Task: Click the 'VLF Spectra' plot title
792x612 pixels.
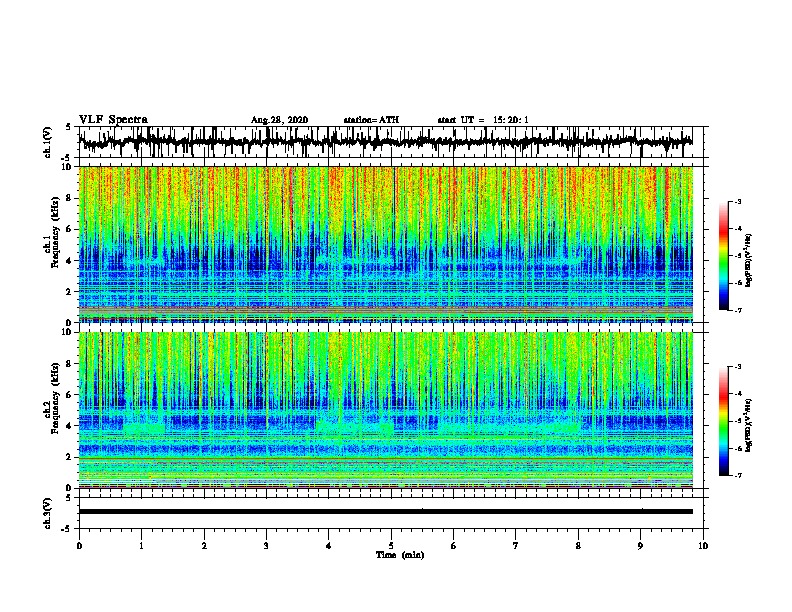Action: coord(113,120)
